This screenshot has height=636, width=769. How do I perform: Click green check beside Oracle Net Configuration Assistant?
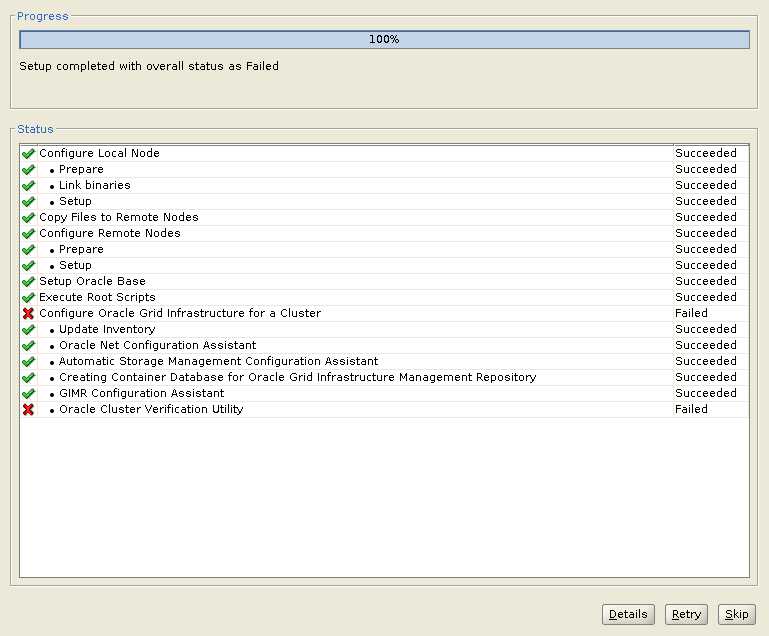point(28,345)
